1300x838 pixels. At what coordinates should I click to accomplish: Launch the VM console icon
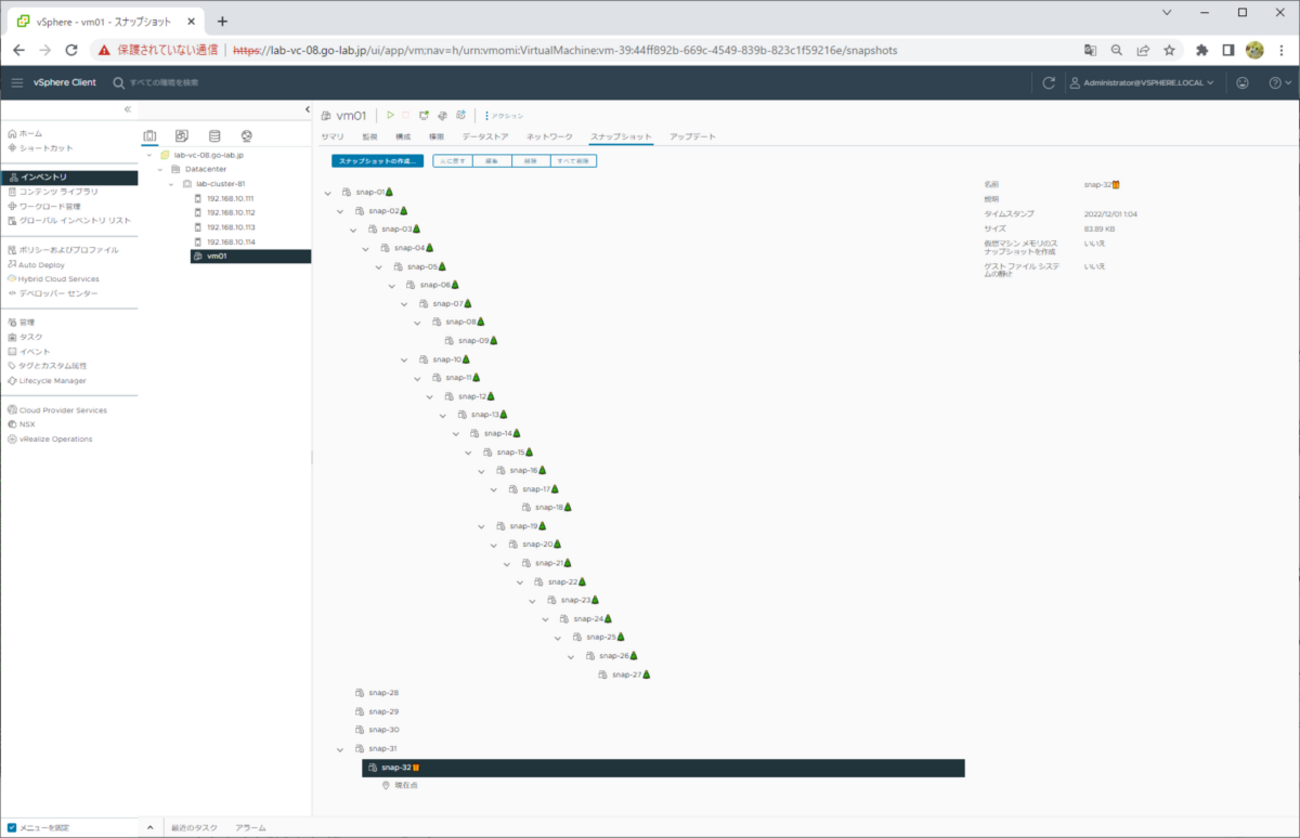tap(424, 116)
